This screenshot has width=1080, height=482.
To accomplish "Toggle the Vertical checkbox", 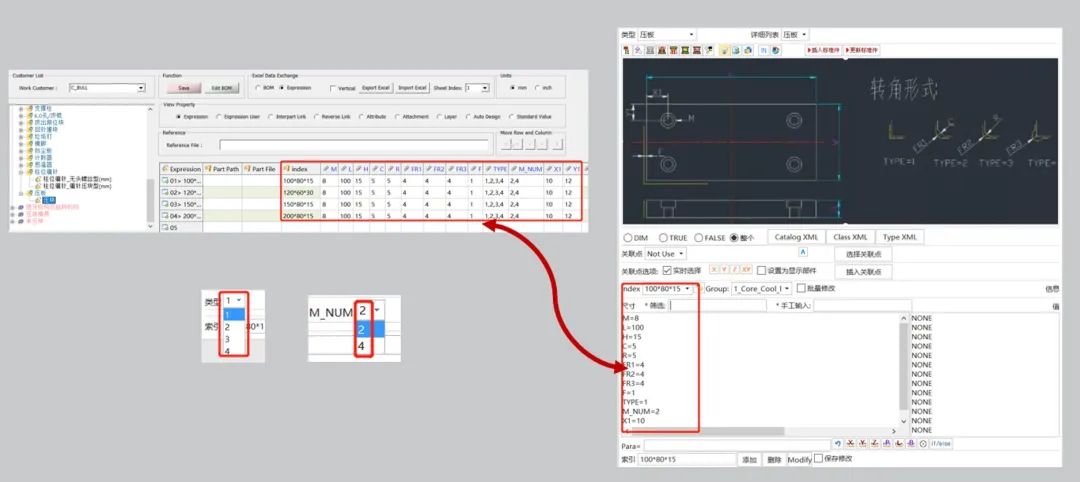I will point(334,88).
